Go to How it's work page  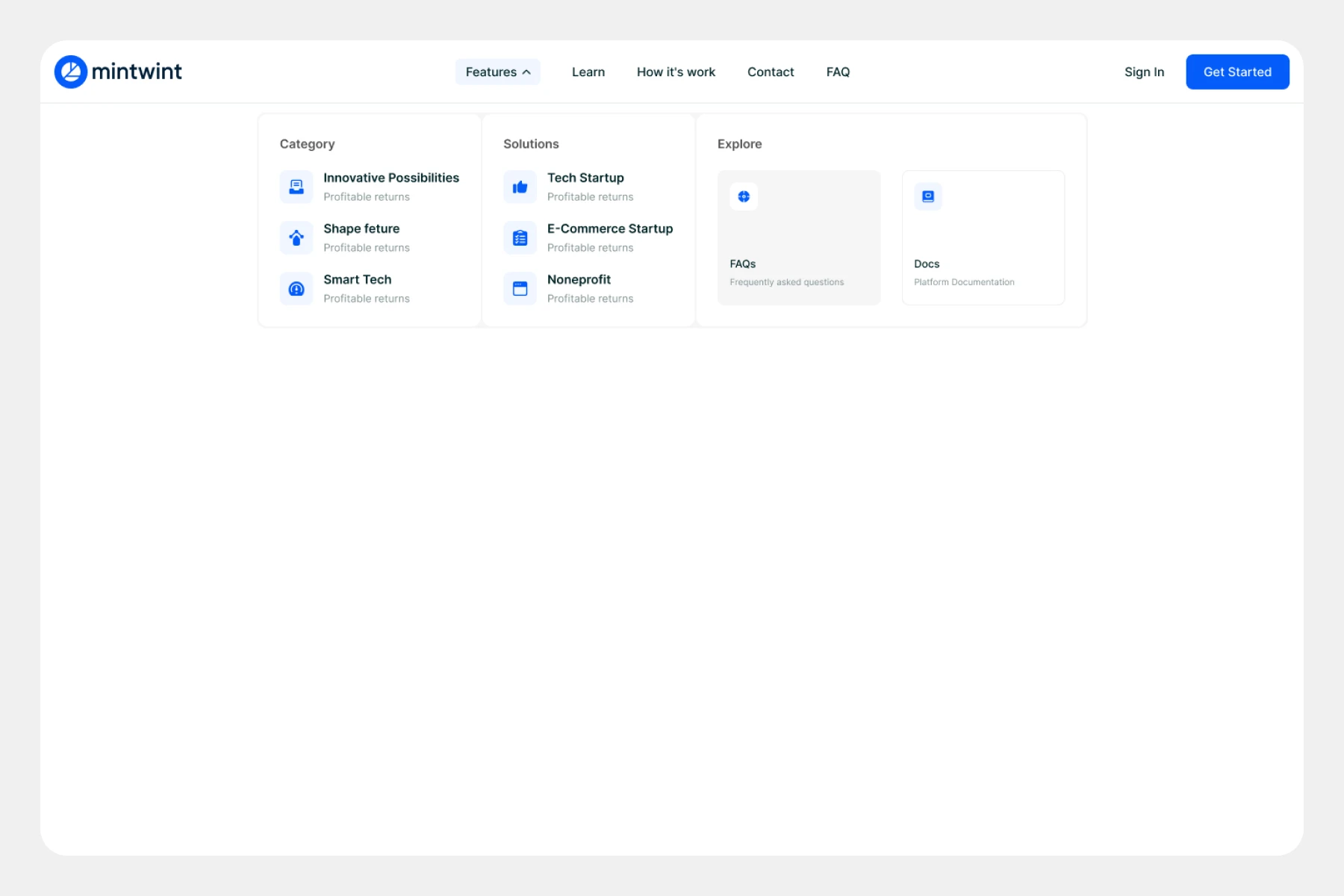676,72
